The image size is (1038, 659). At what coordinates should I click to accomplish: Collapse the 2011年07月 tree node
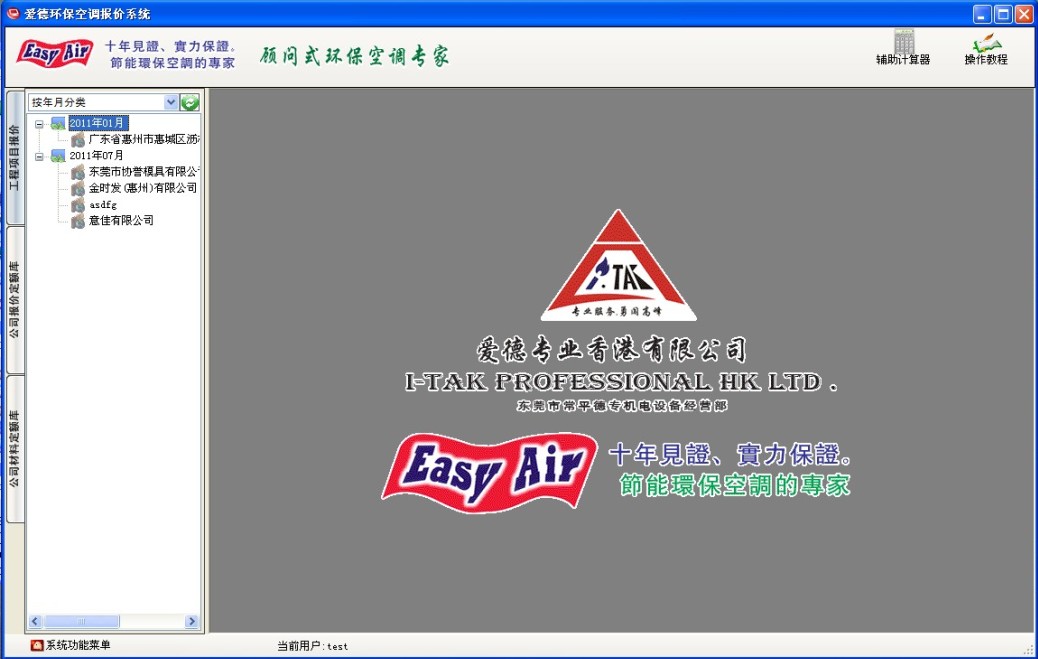(x=39, y=156)
